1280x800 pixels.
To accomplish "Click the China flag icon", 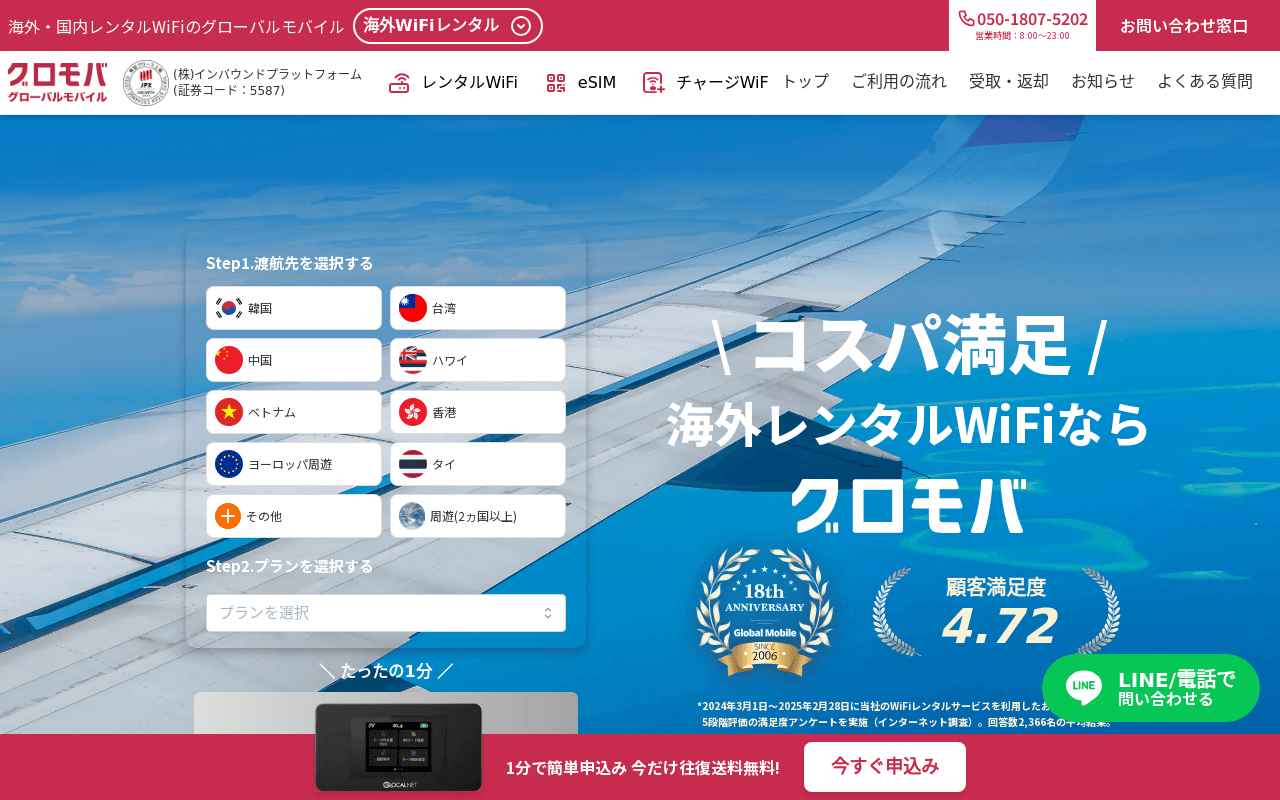I will coord(229,360).
